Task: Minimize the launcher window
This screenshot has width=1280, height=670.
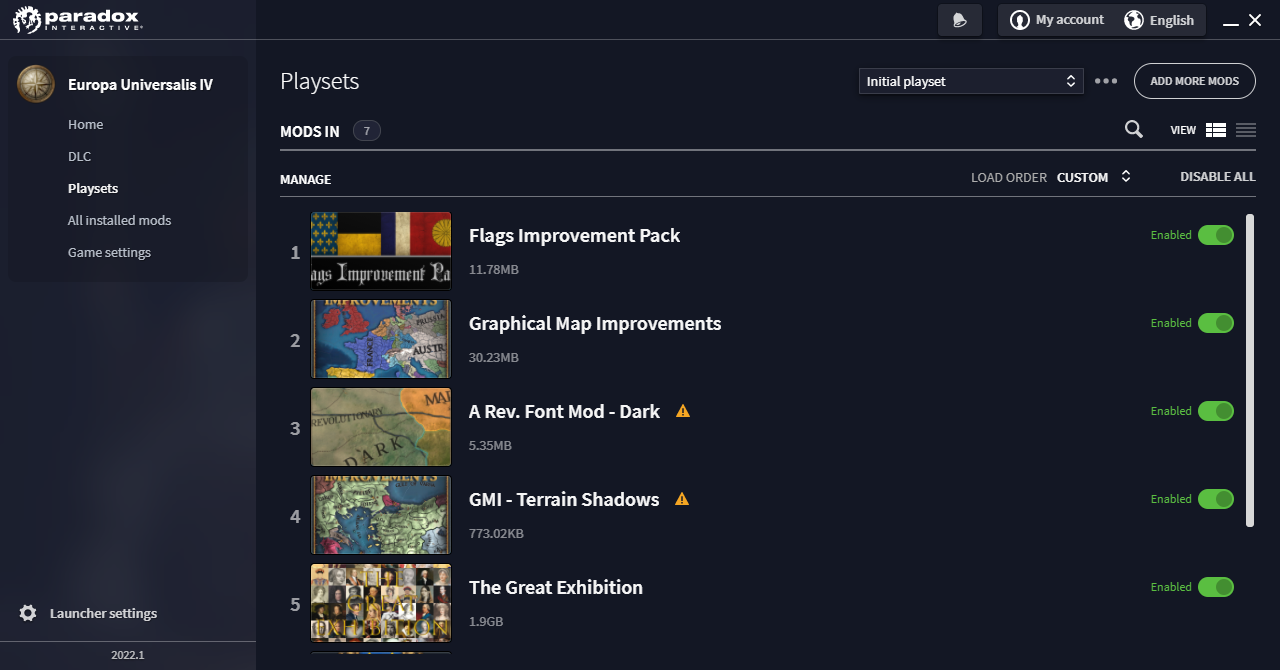Action: point(1231,22)
